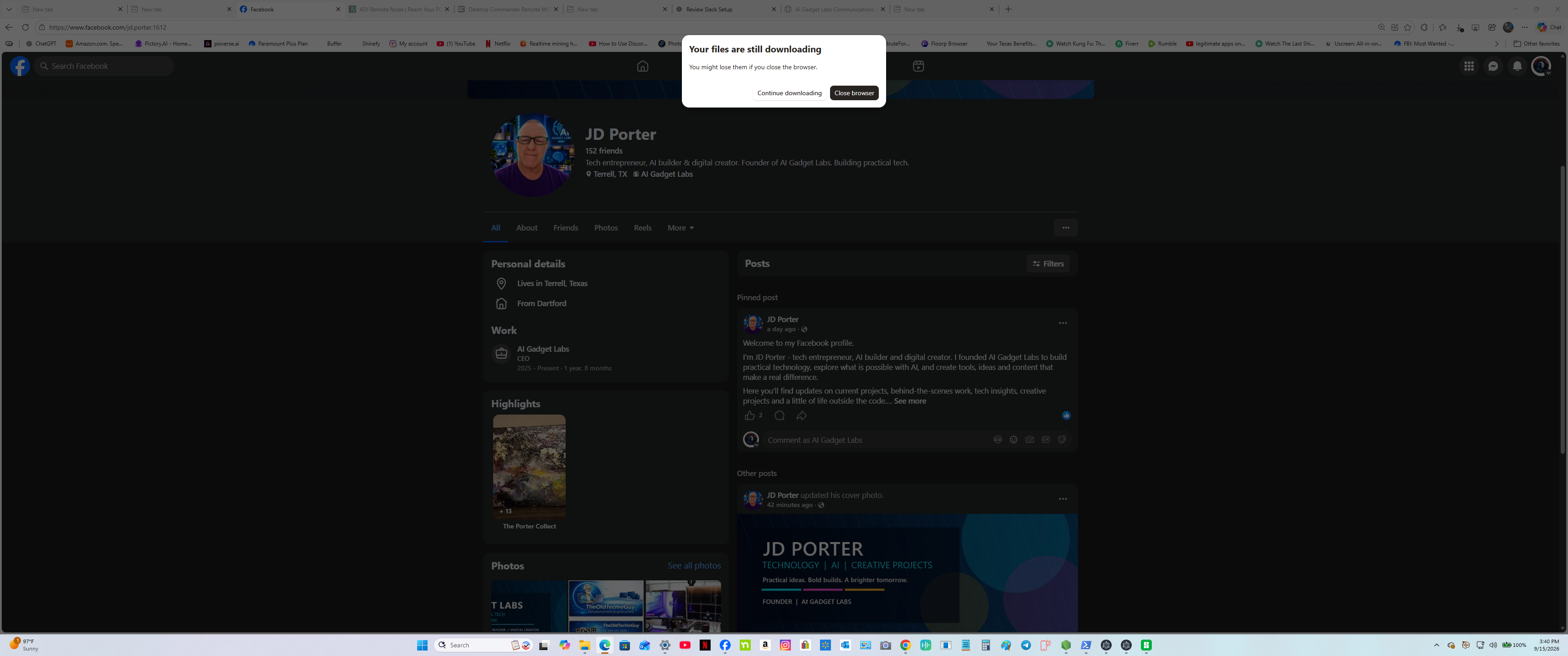
Task: Click the Search Facebook field
Action: pyautogui.click(x=104, y=66)
